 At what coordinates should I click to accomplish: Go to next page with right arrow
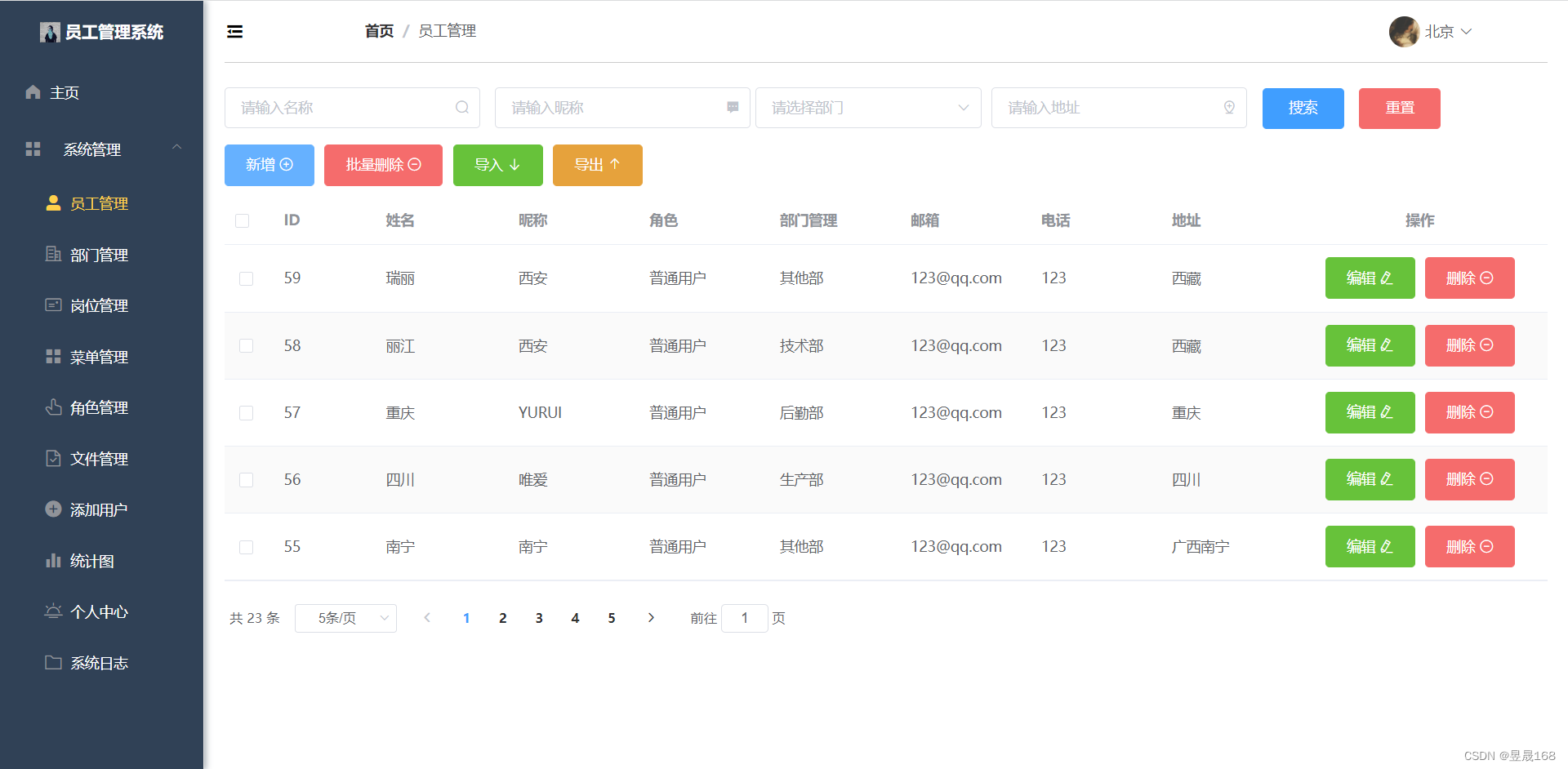[x=651, y=618]
